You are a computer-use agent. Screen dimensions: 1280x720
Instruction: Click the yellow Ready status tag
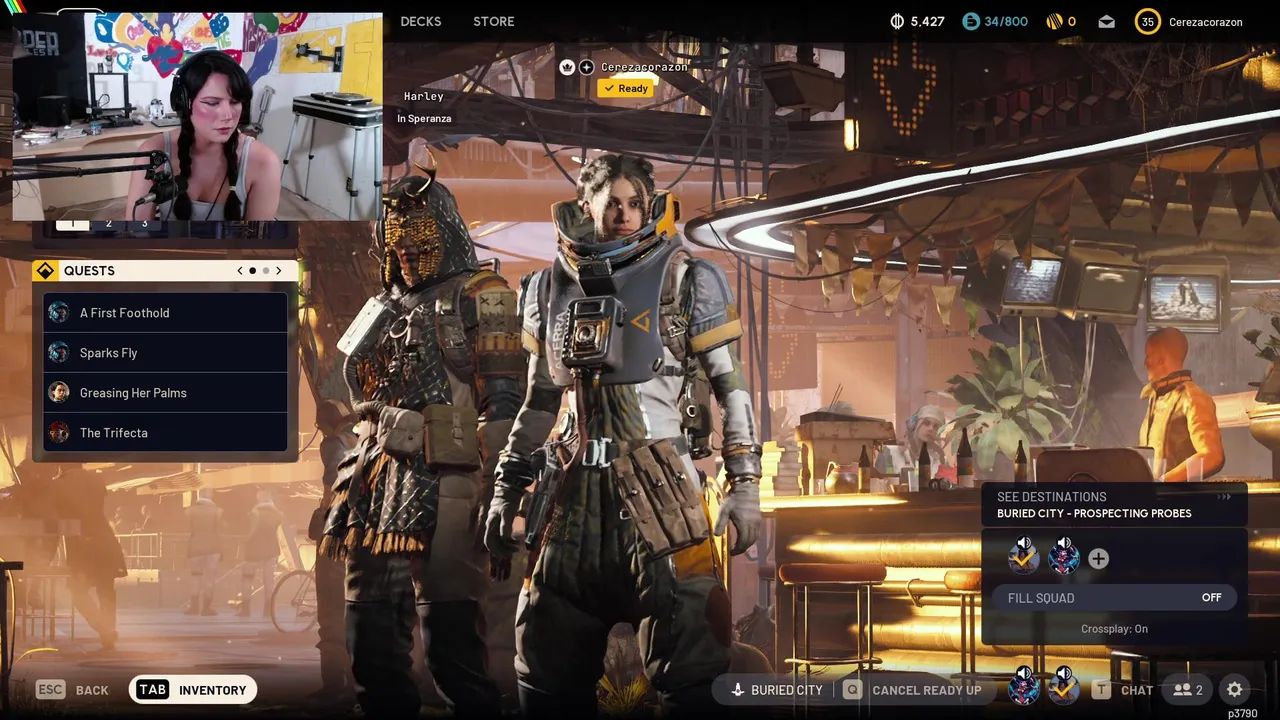[x=626, y=88]
